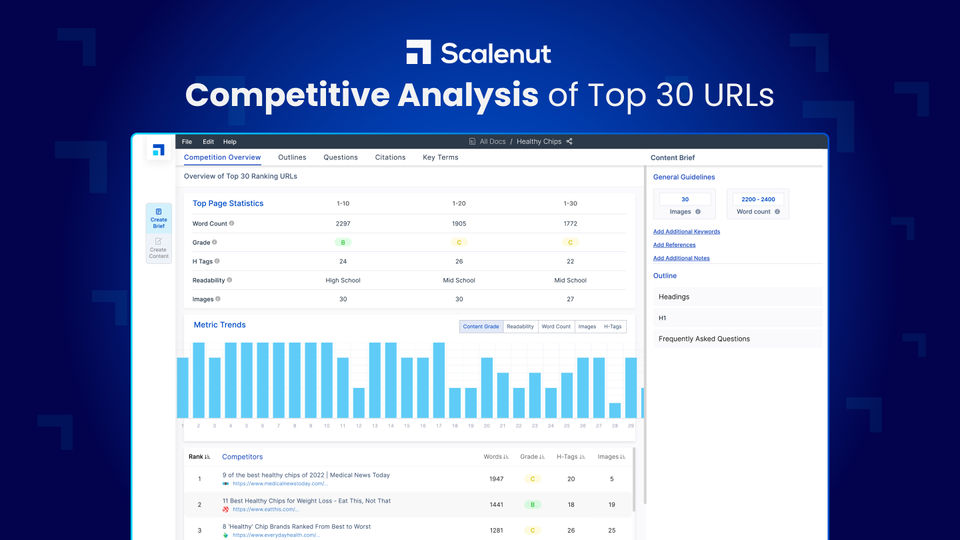Select the Readability metric trend

(520, 326)
